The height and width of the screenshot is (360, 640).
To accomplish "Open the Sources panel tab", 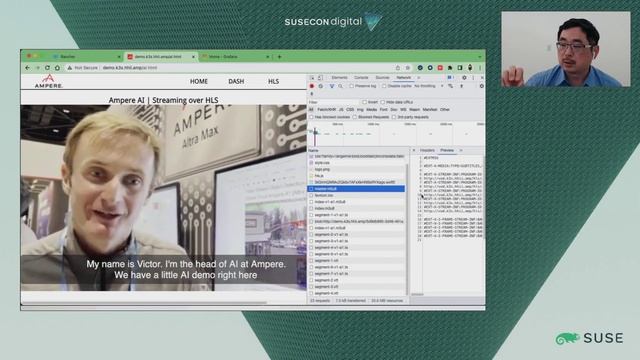I will click(x=382, y=78).
